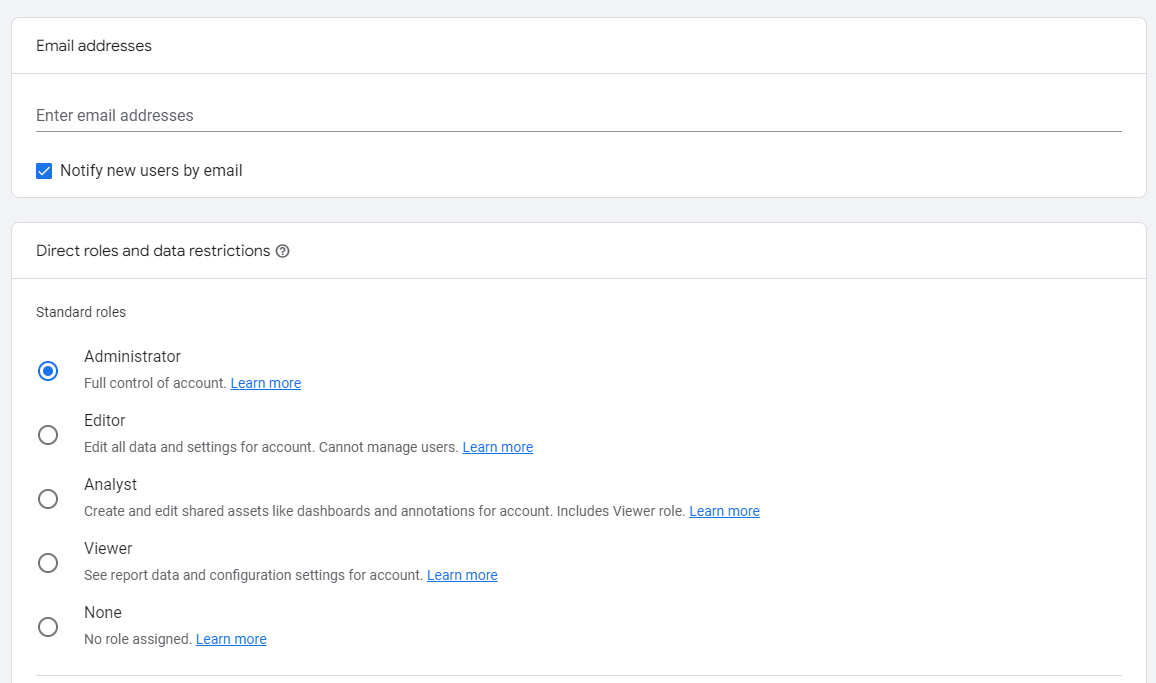Open Learn more link for Administrator
The height and width of the screenshot is (683, 1156).
point(265,384)
